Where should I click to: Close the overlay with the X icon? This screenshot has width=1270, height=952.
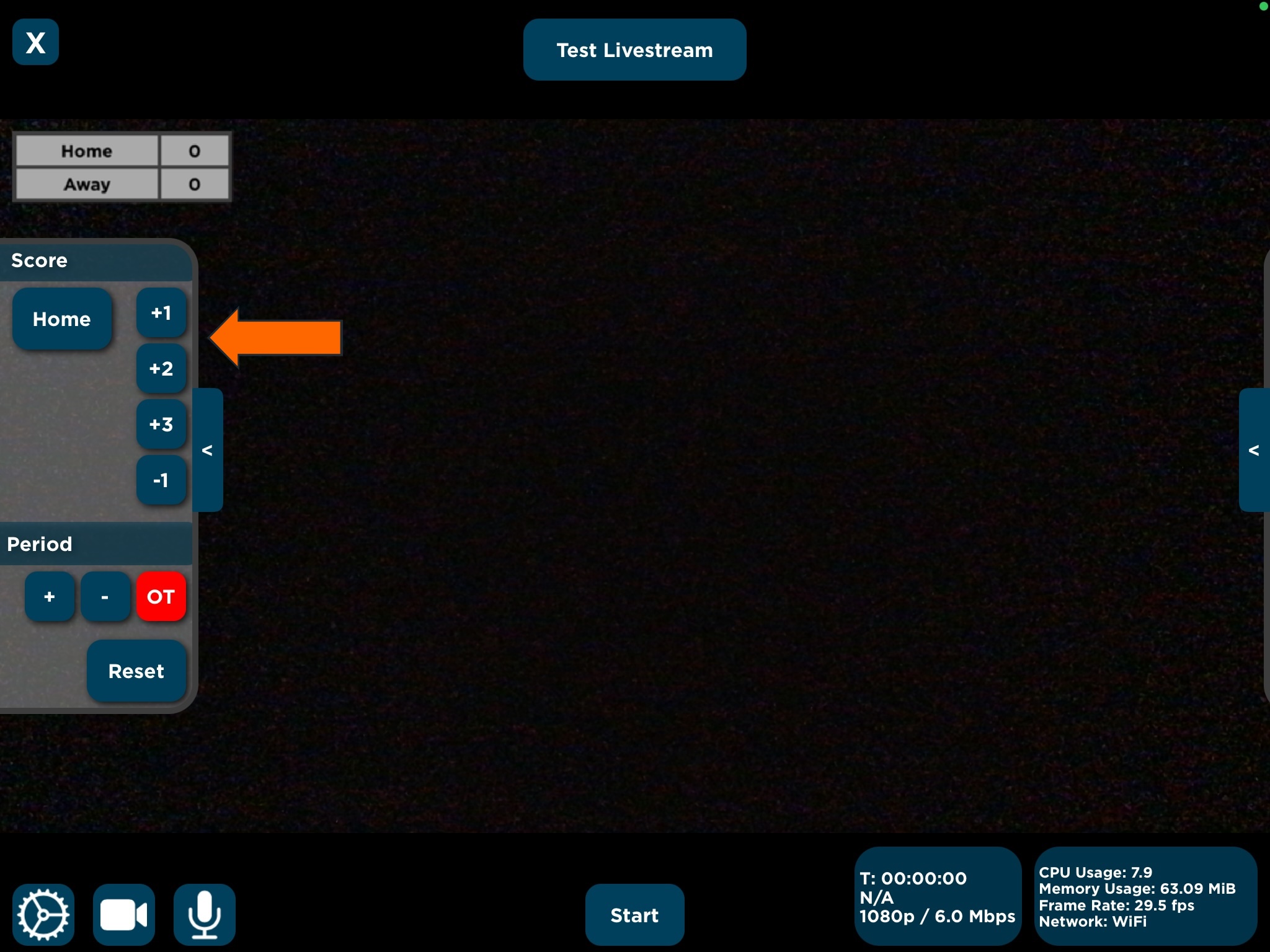click(35, 42)
